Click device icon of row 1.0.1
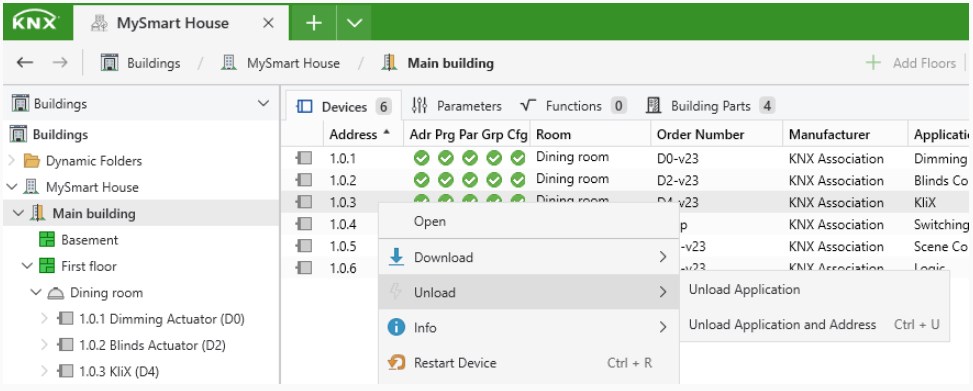 (303, 158)
